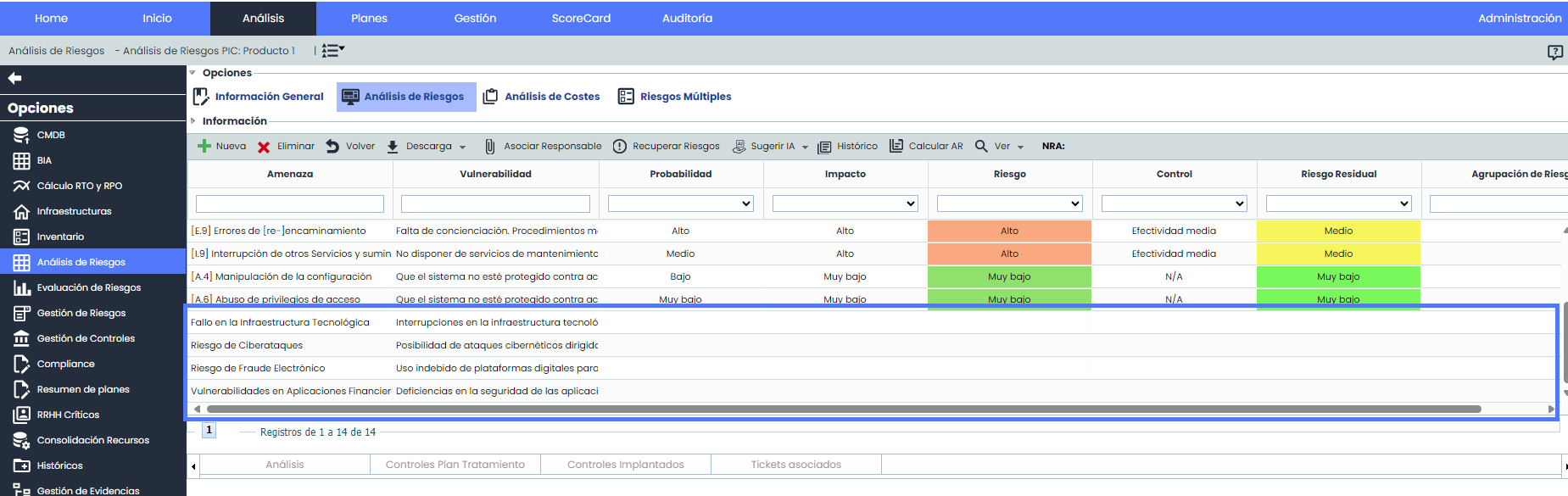Click the Asociar Responsable paperclip icon

(x=489, y=147)
